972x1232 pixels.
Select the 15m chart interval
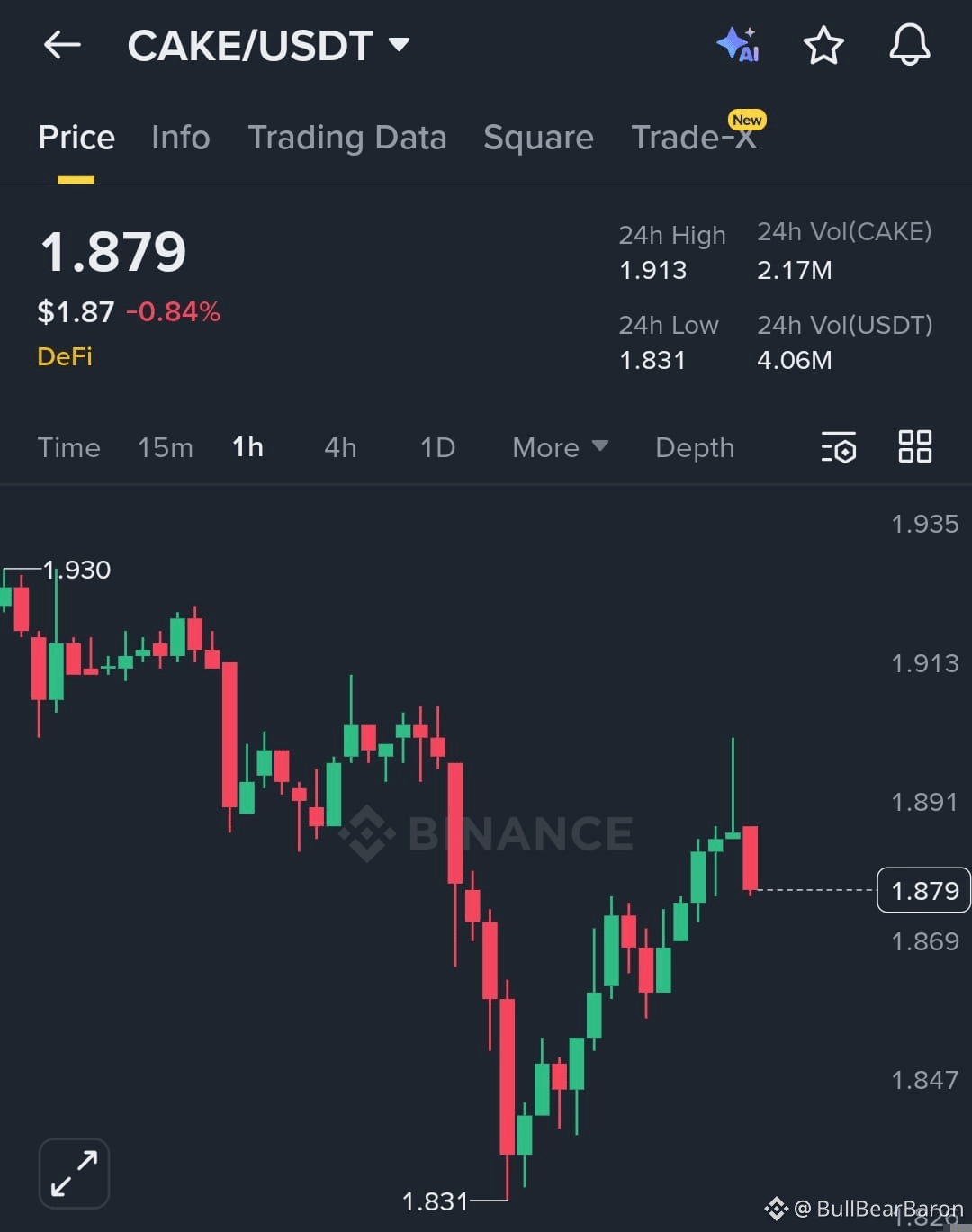(x=166, y=447)
